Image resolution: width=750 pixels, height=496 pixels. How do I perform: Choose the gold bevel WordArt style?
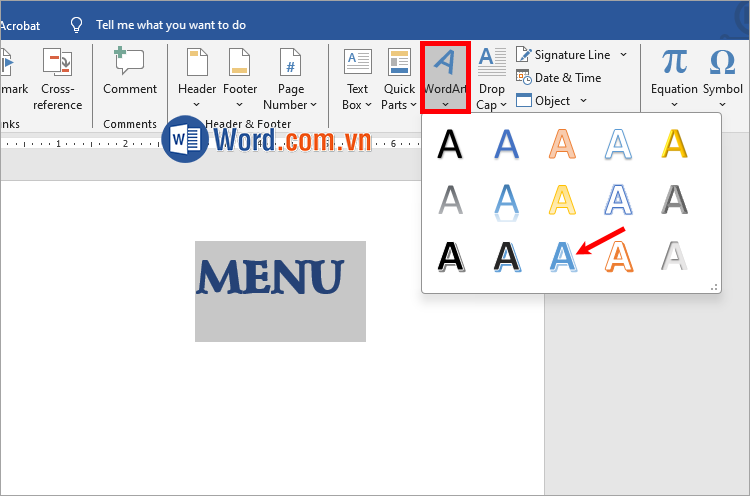(x=674, y=143)
